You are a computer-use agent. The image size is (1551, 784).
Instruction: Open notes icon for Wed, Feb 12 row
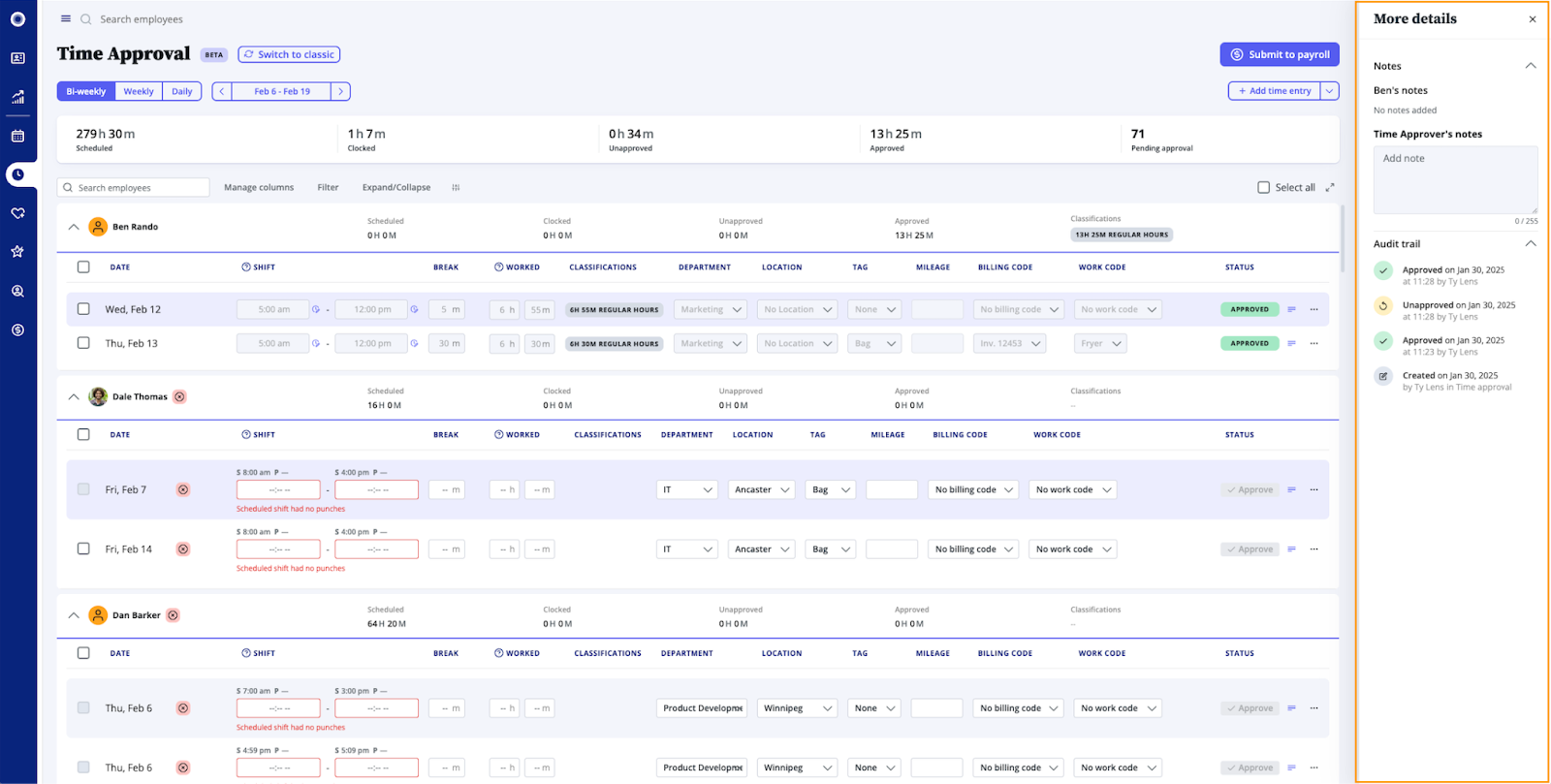point(1291,310)
